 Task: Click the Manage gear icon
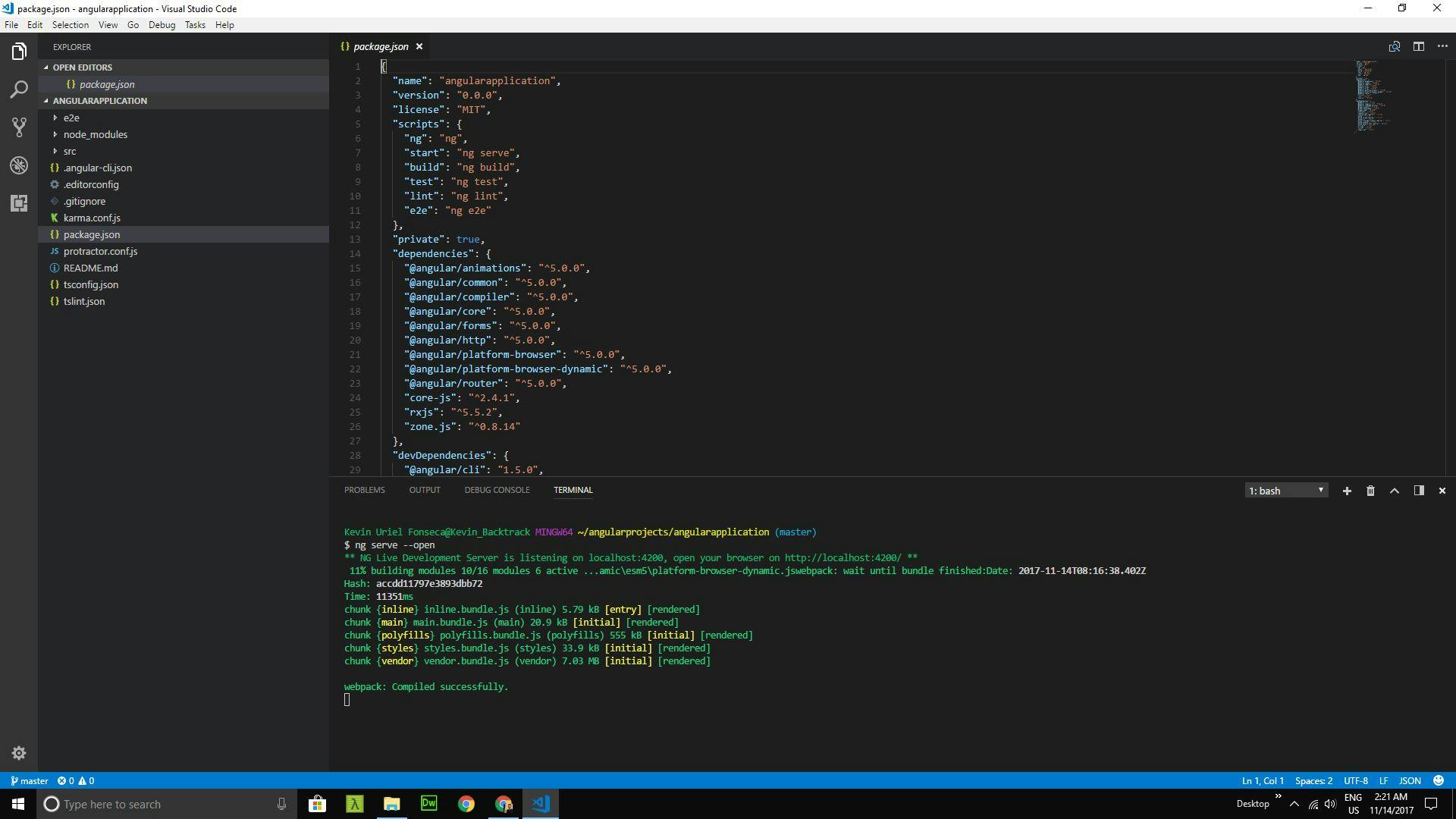point(19,753)
